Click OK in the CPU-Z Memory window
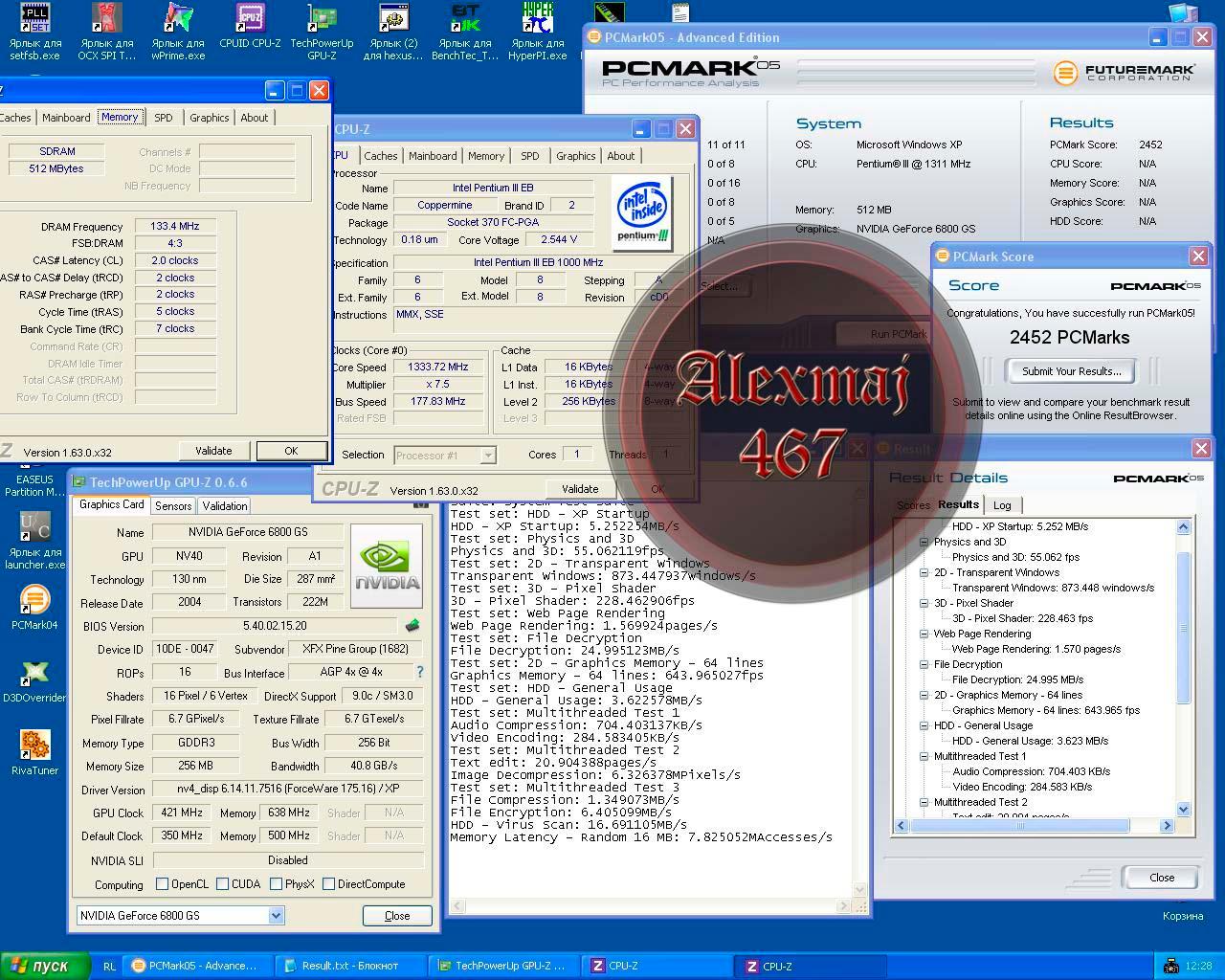The height and width of the screenshot is (980, 1225). (x=291, y=451)
